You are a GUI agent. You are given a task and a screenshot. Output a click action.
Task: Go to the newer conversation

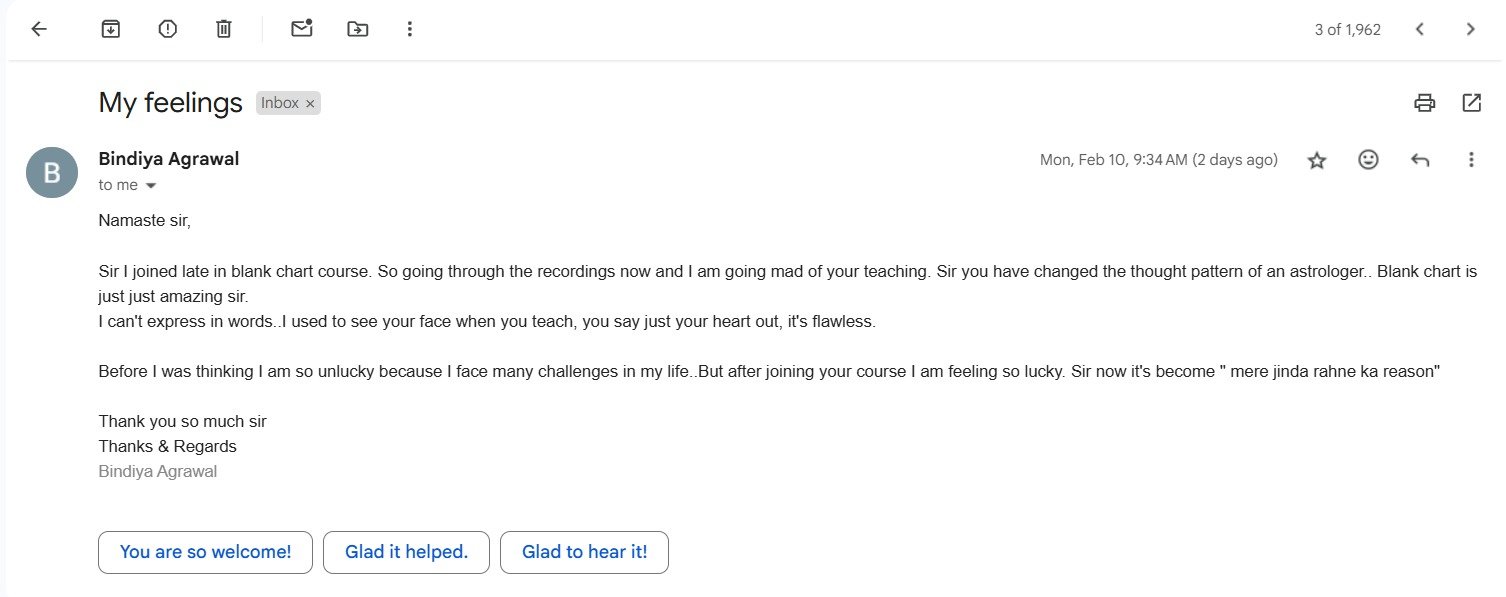coord(1420,29)
